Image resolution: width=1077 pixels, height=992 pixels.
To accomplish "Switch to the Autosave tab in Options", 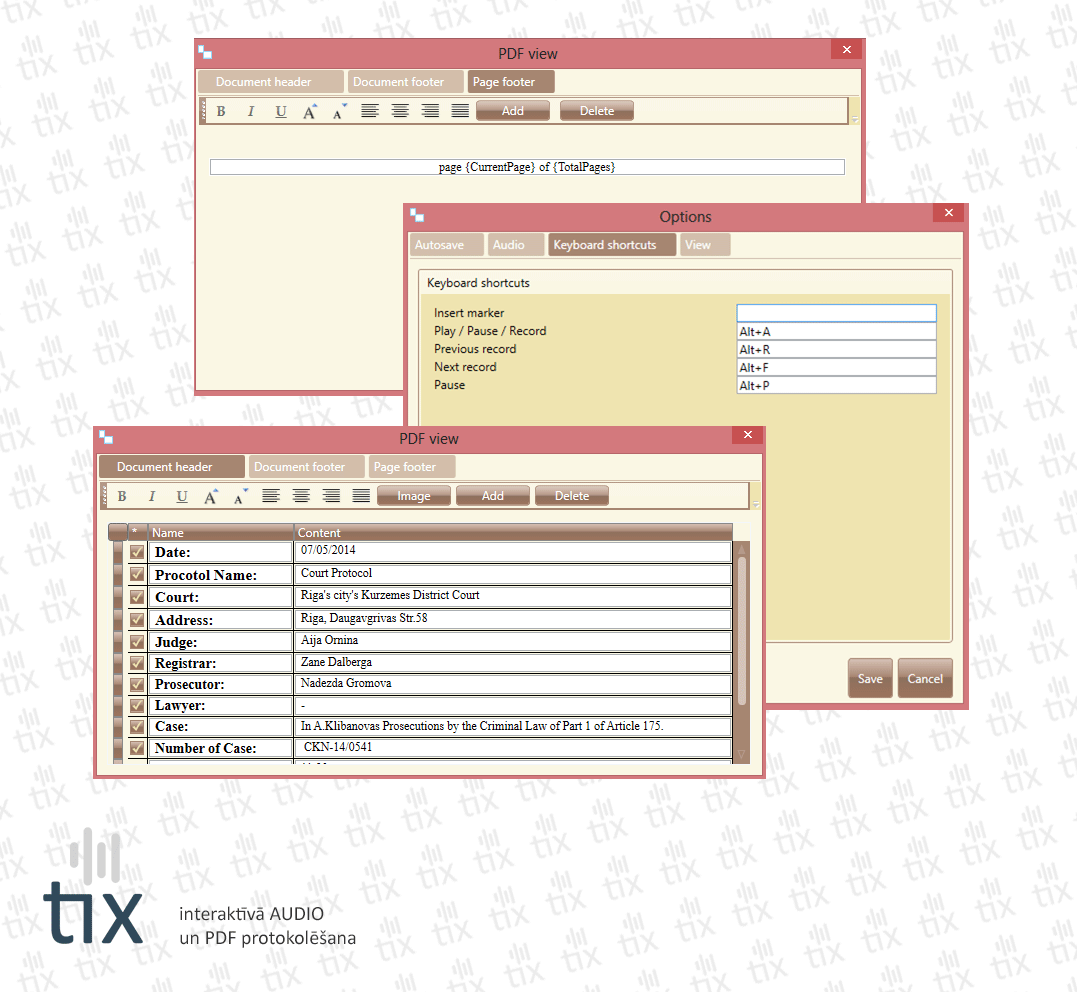I will (x=446, y=245).
